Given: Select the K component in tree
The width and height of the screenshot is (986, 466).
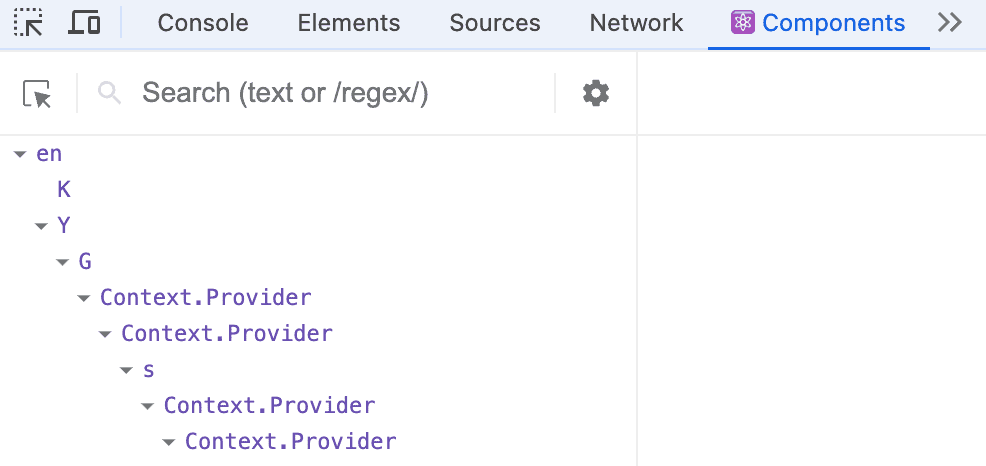Looking at the screenshot, I should [64, 189].
